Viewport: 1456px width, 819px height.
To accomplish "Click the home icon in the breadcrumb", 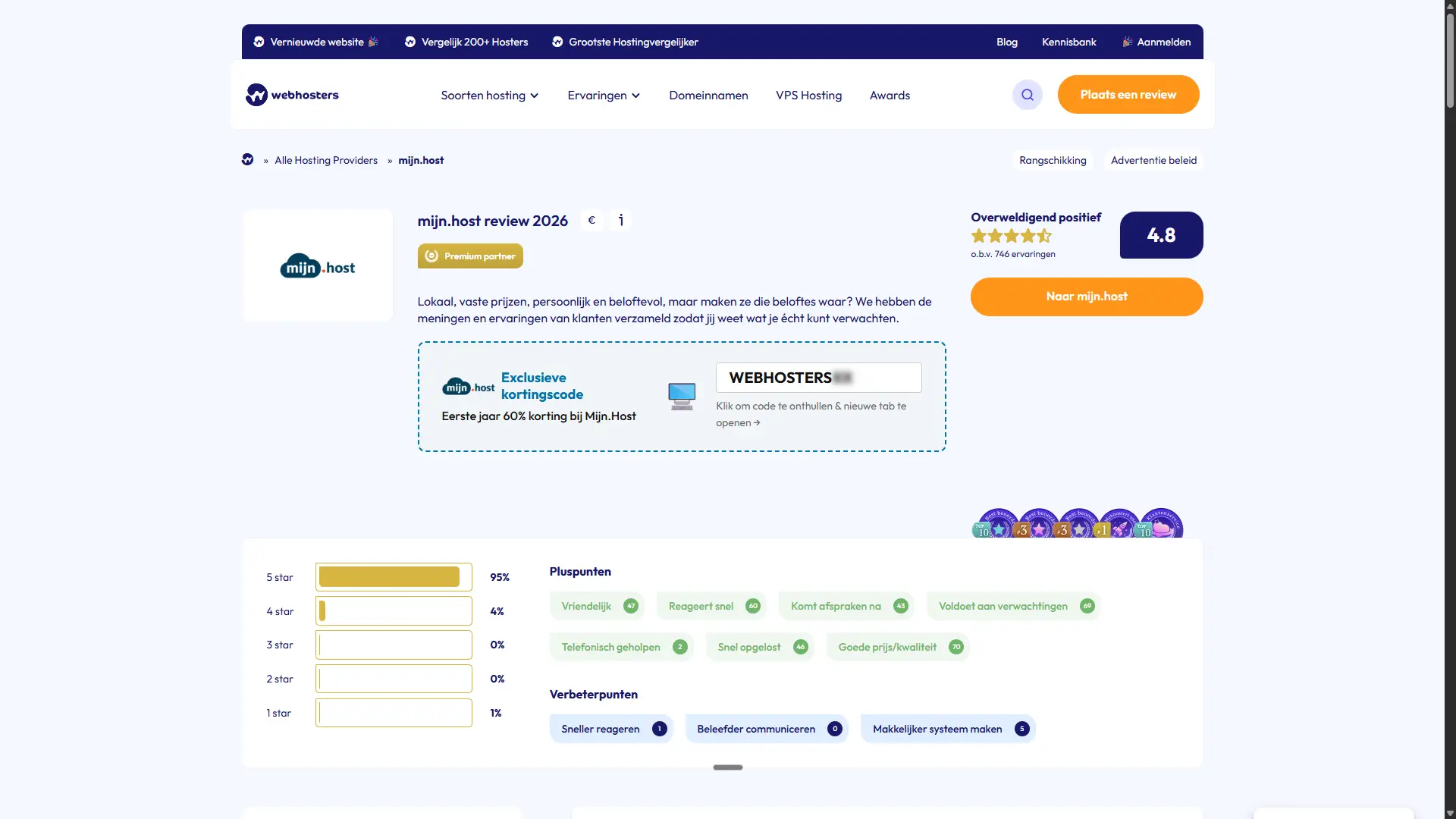I will [x=247, y=159].
